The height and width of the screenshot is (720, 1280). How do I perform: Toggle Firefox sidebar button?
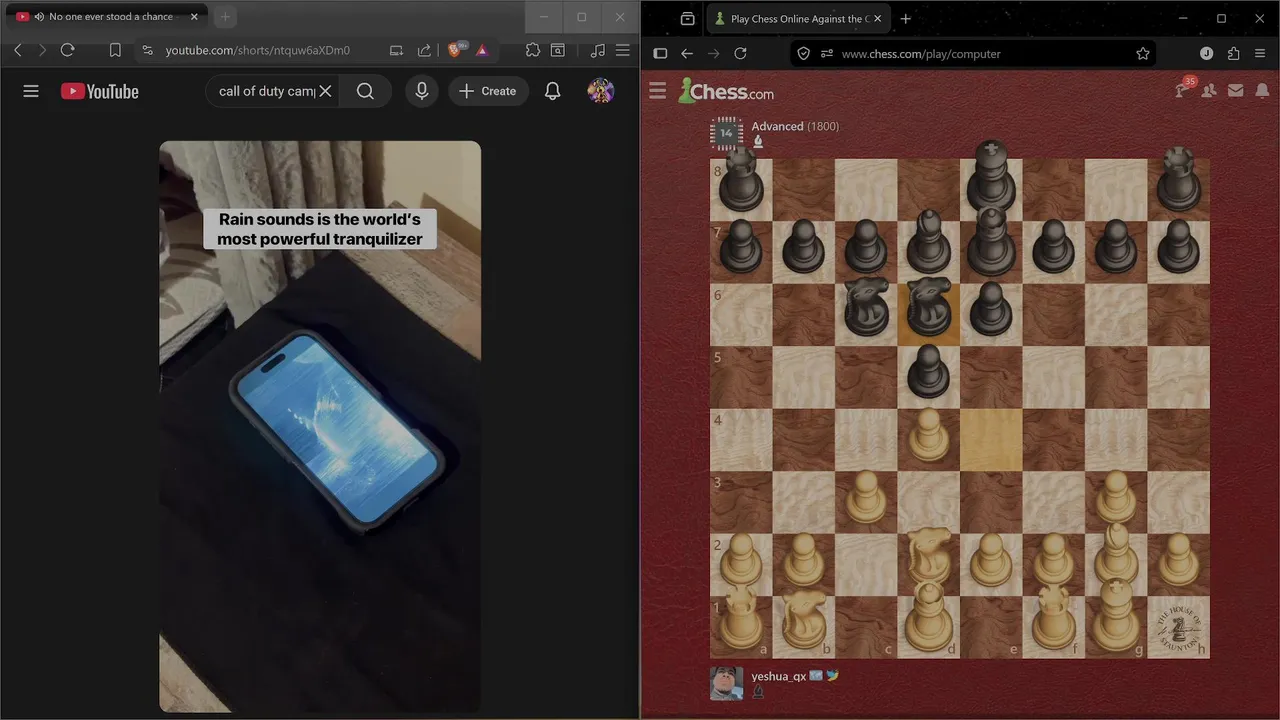click(660, 54)
